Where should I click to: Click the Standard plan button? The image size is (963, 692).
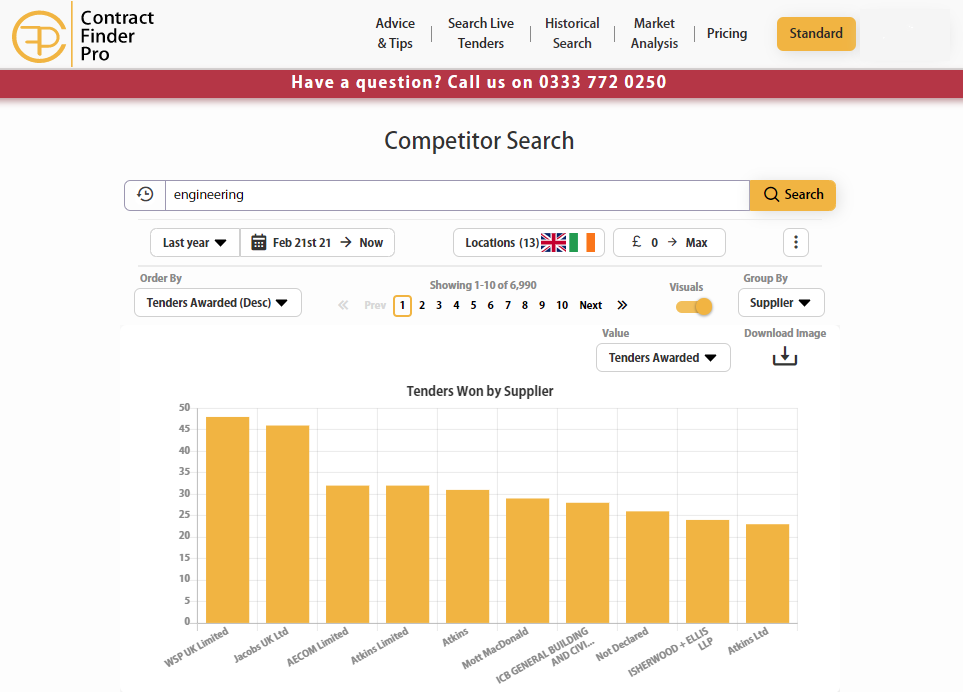click(x=816, y=34)
